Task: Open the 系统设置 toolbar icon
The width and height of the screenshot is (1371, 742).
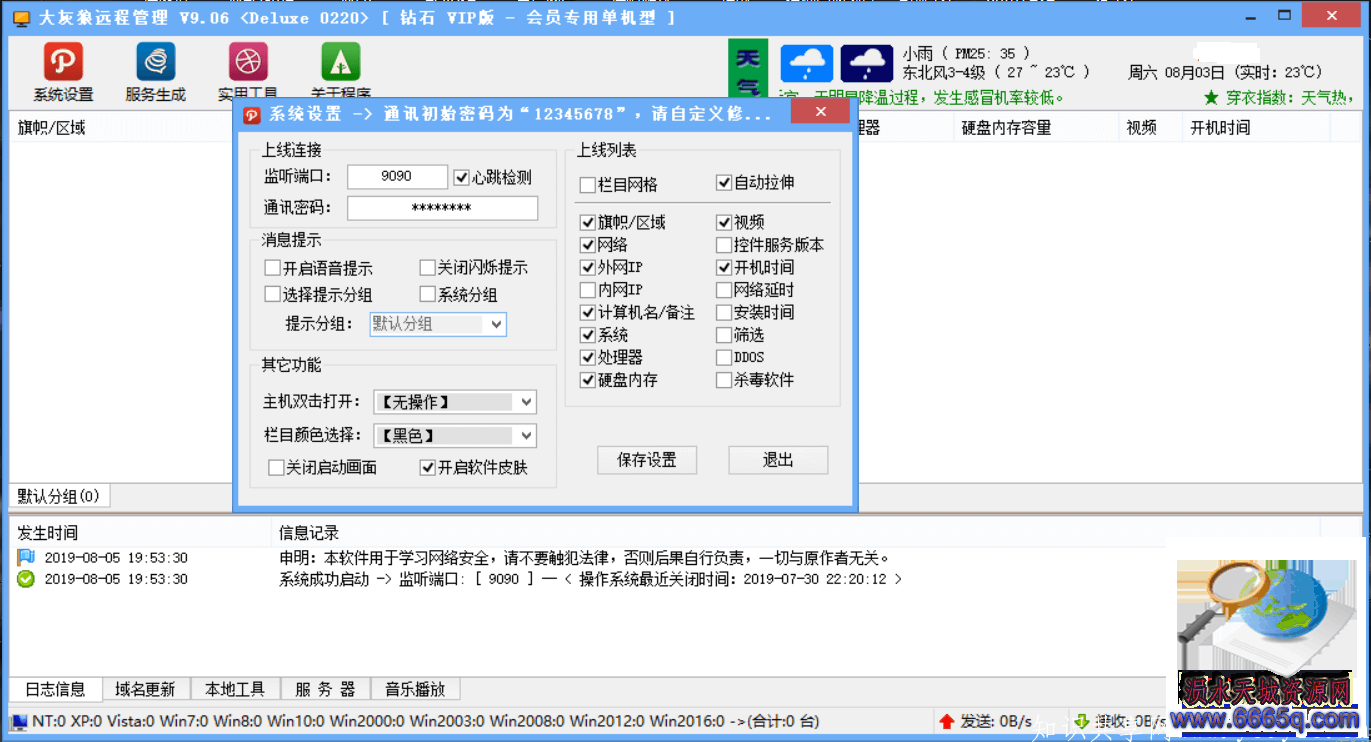Action: [x=63, y=62]
